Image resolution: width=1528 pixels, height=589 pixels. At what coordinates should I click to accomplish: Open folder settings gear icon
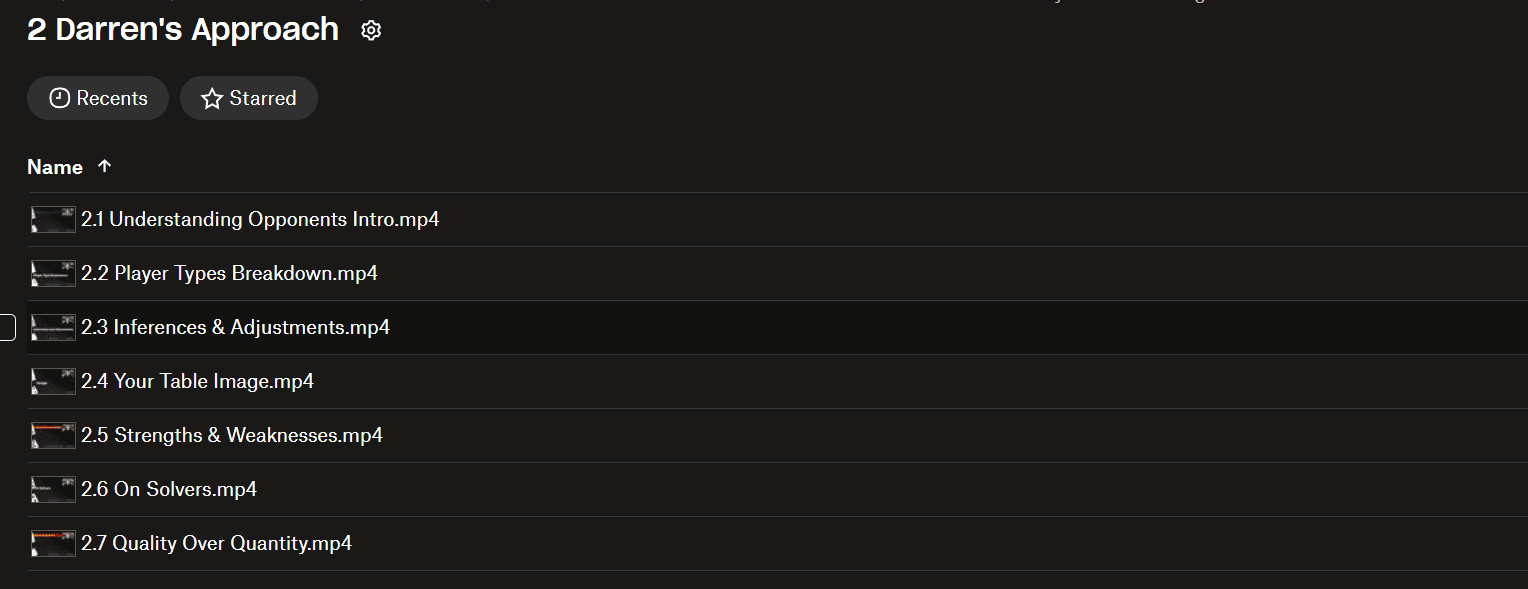pyautogui.click(x=371, y=31)
